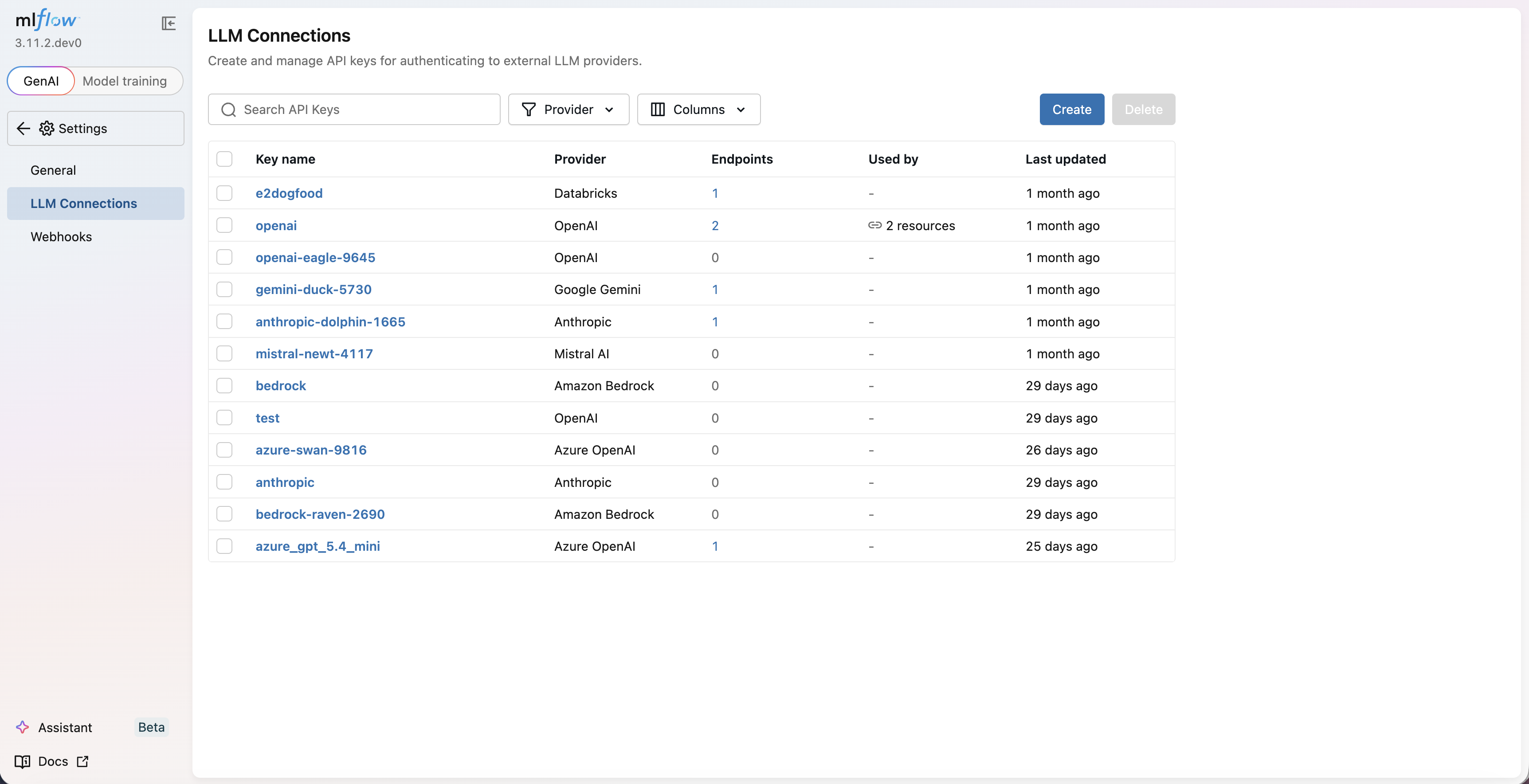
Task: Click the Create button
Action: point(1071,109)
